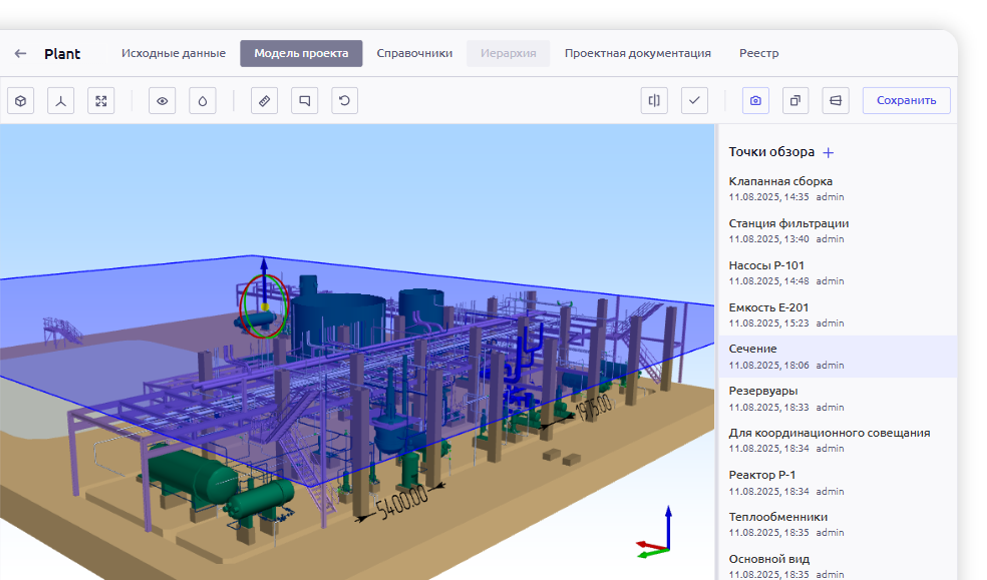Viewport: 987px width, 580px height.
Task: Toggle visibility with the eye icon
Action: pyautogui.click(x=162, y=101)
